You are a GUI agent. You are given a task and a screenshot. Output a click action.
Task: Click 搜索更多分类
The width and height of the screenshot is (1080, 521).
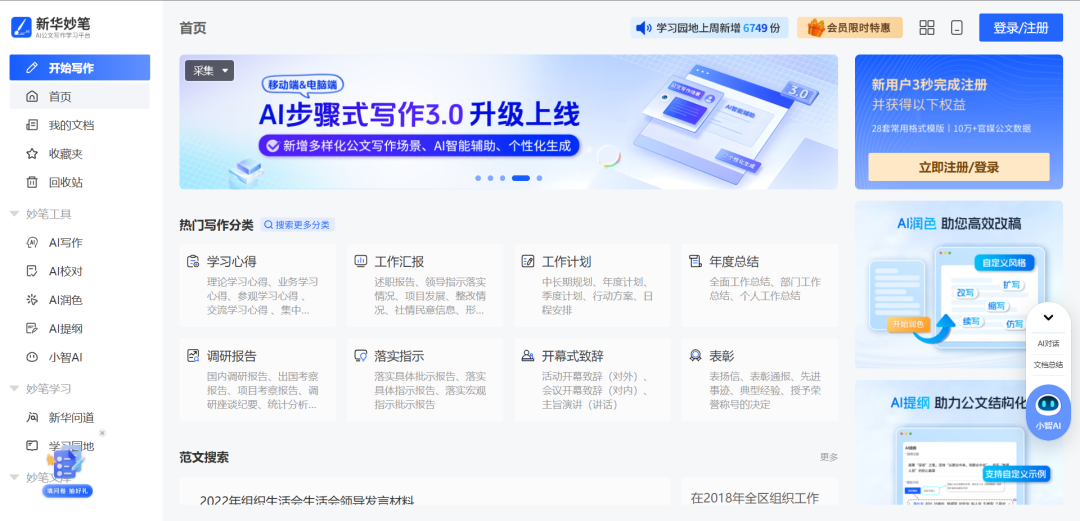pyautogui.click(x=298, y=225)
